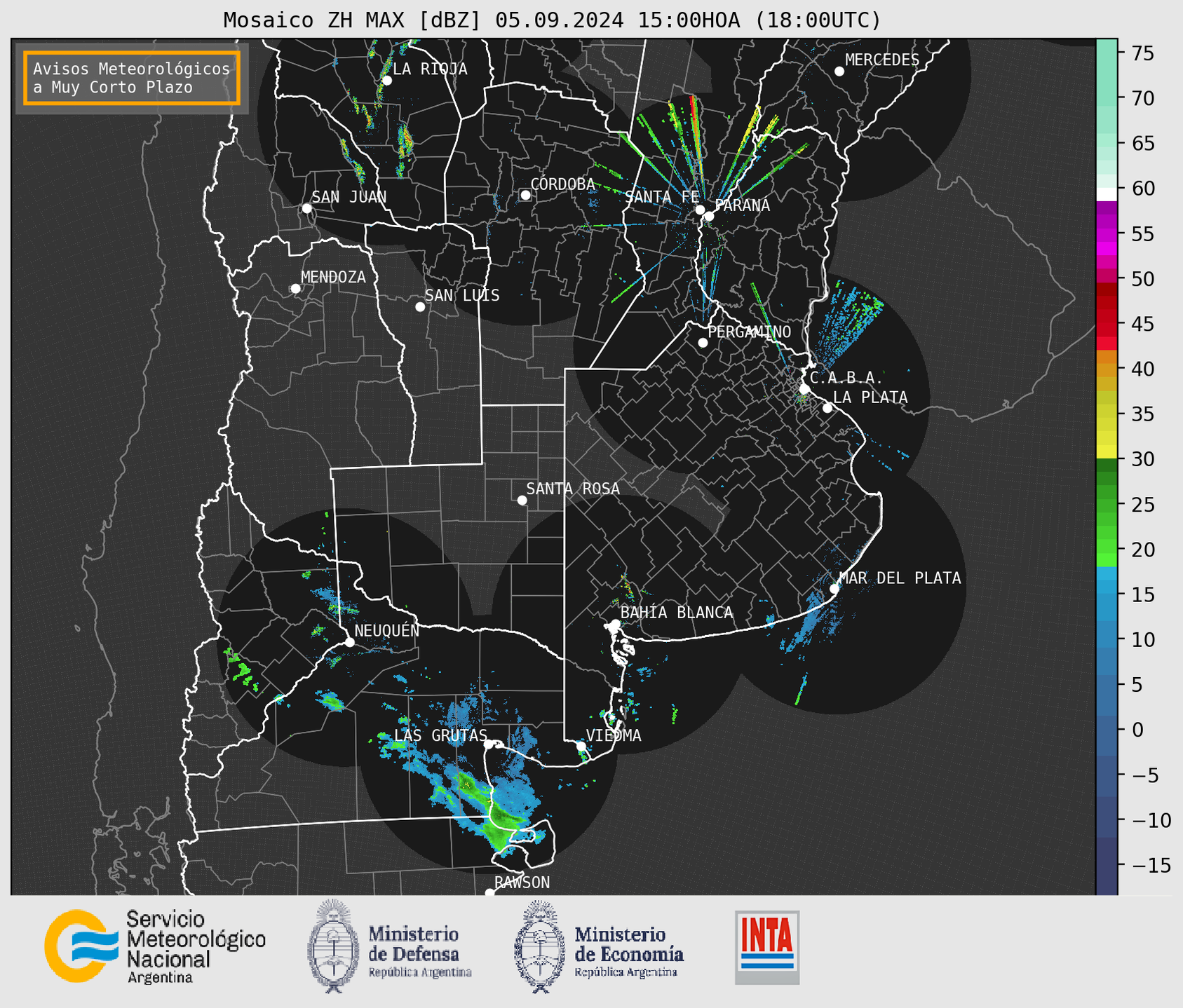The height and width of the screenshot is (1008, 1183).
Task: Click the −15 value on the dBZ scale
Action: pos(1150,865)
